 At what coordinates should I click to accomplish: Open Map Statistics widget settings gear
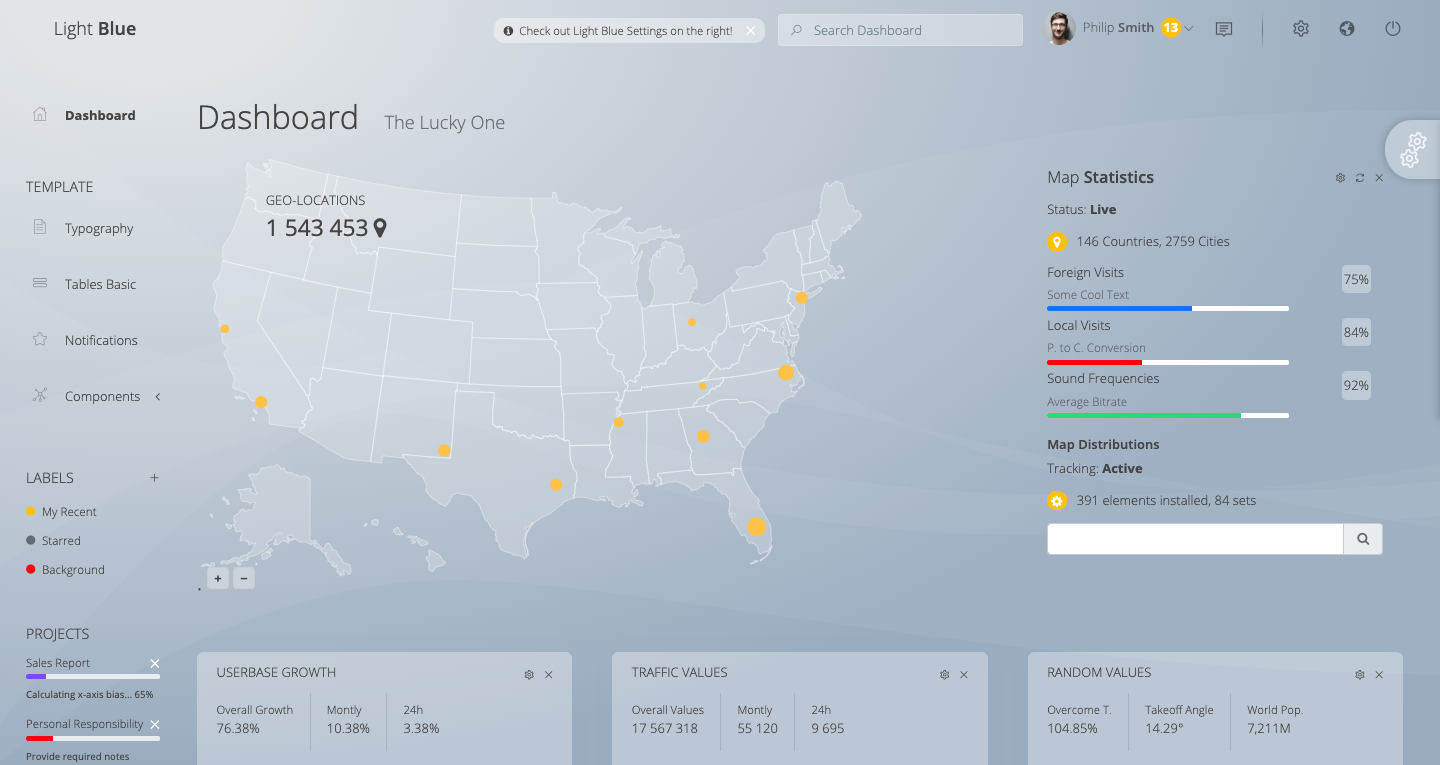point(1340,178)
